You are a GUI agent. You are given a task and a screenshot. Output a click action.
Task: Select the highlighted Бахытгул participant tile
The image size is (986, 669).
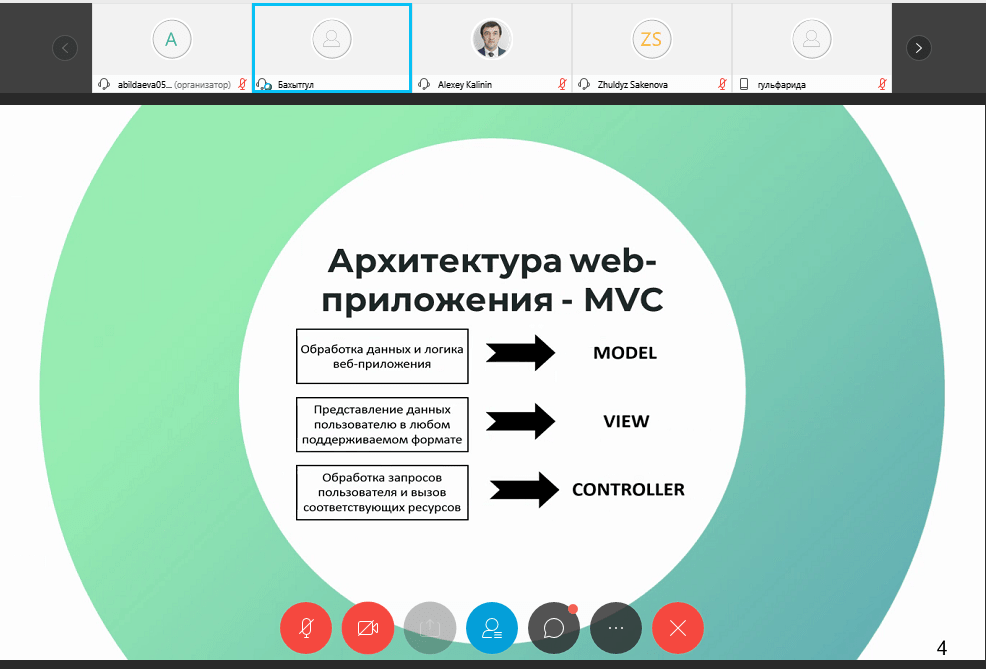pos(332,48)
